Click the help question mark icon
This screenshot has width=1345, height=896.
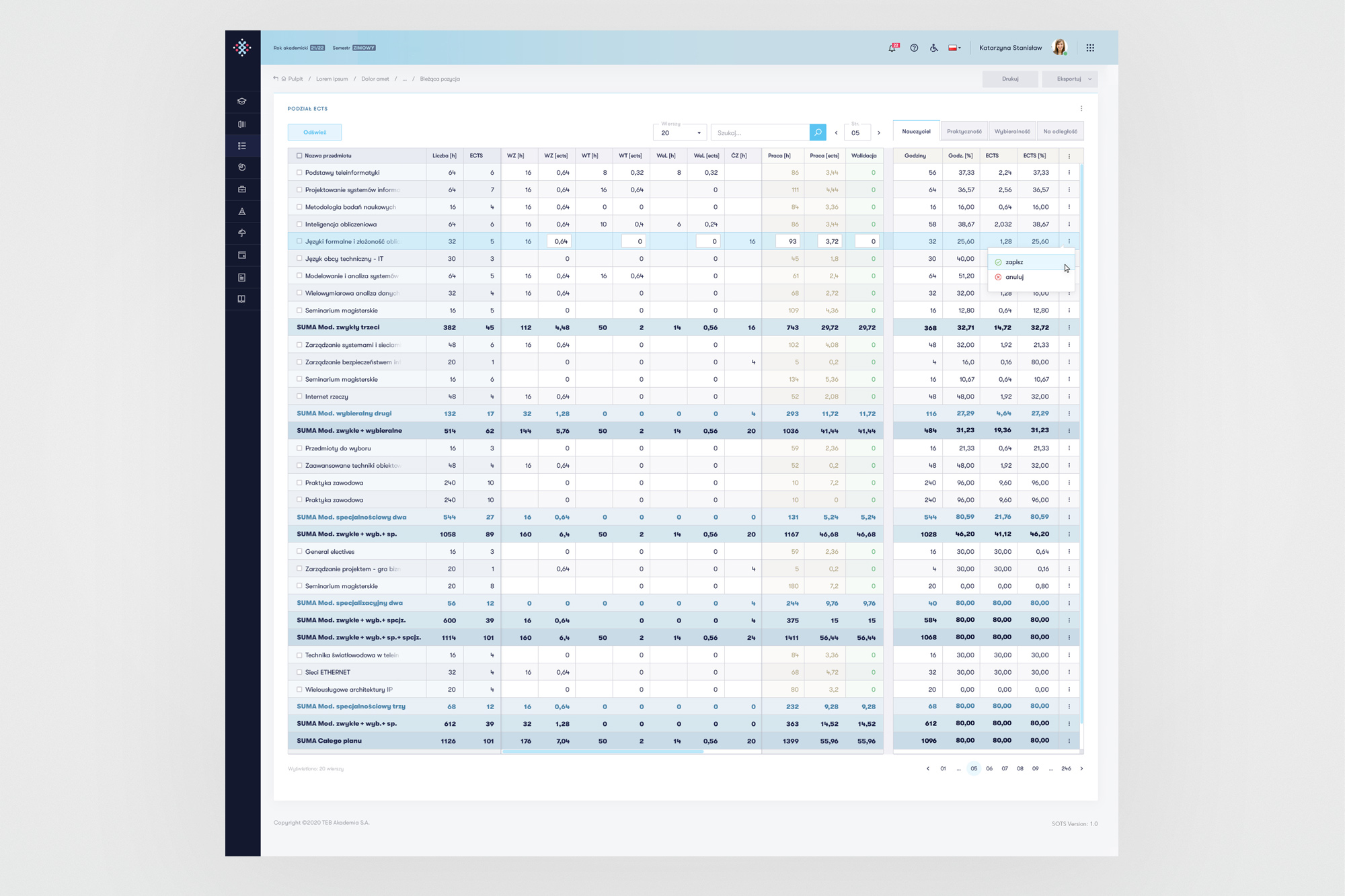(914, 48)
